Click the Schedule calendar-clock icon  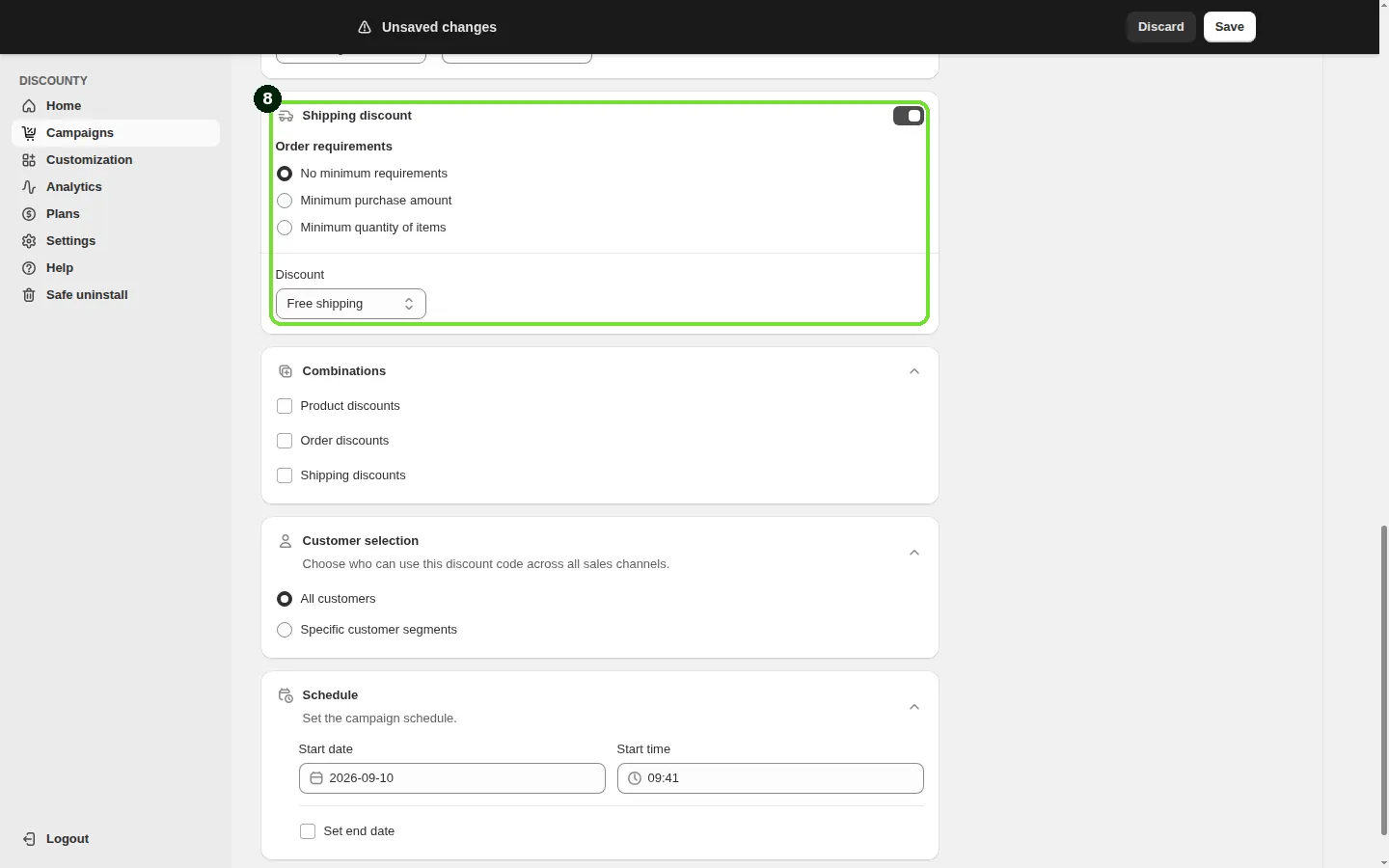tap(286, 695)
